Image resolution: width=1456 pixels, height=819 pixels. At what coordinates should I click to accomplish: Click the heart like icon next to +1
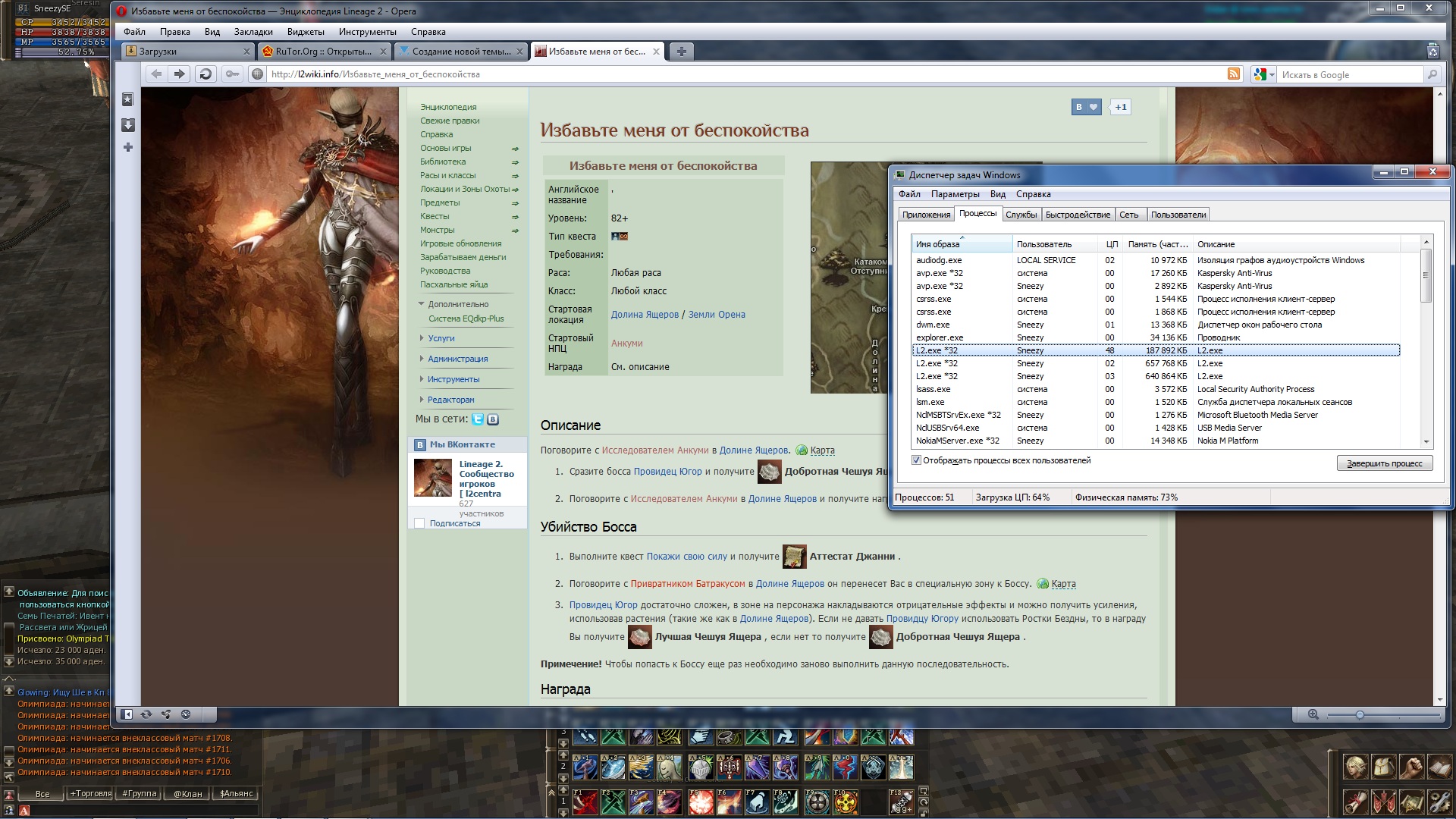(x=1094, y=107)
